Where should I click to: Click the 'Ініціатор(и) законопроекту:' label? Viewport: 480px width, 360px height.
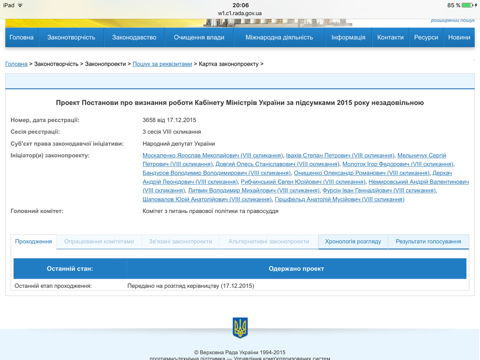pos(50,155)
